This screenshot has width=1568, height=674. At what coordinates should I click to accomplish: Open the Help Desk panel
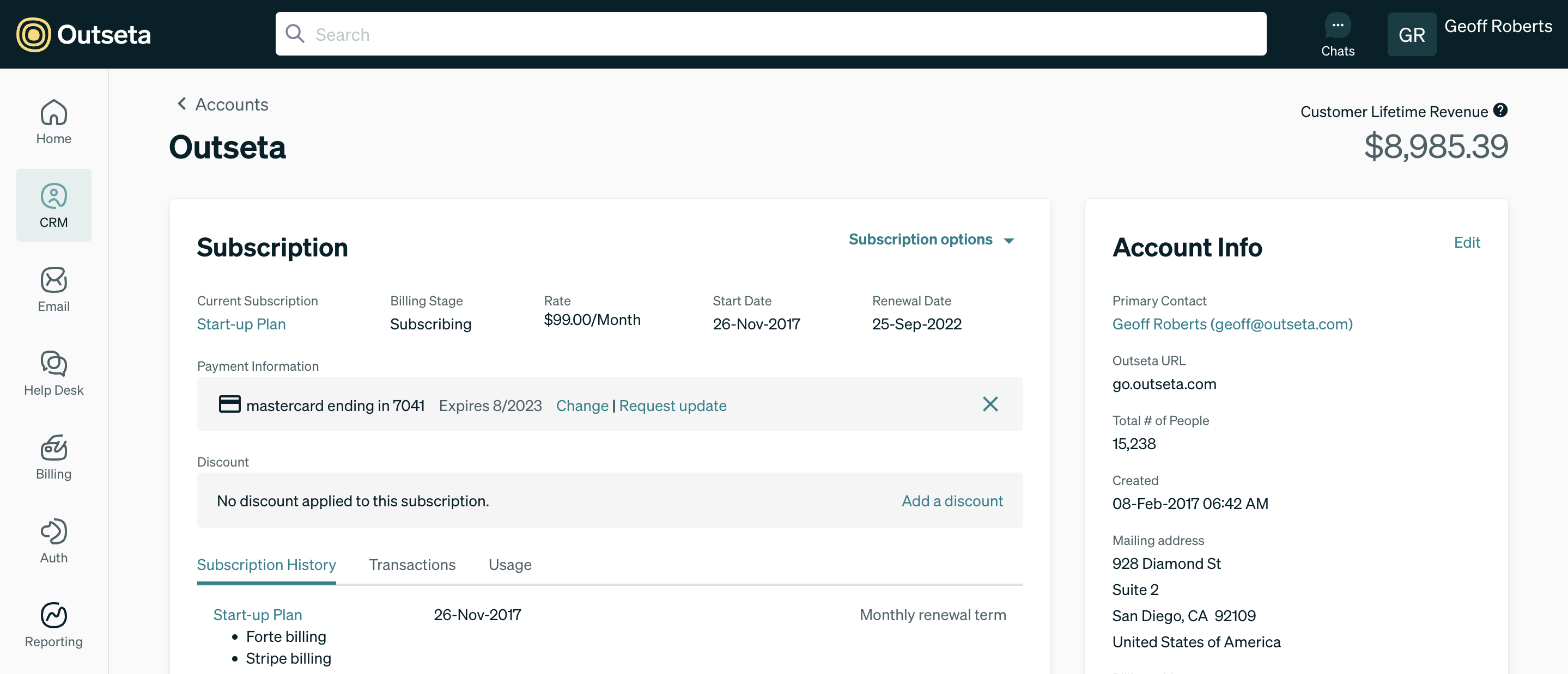pos(53,373)
